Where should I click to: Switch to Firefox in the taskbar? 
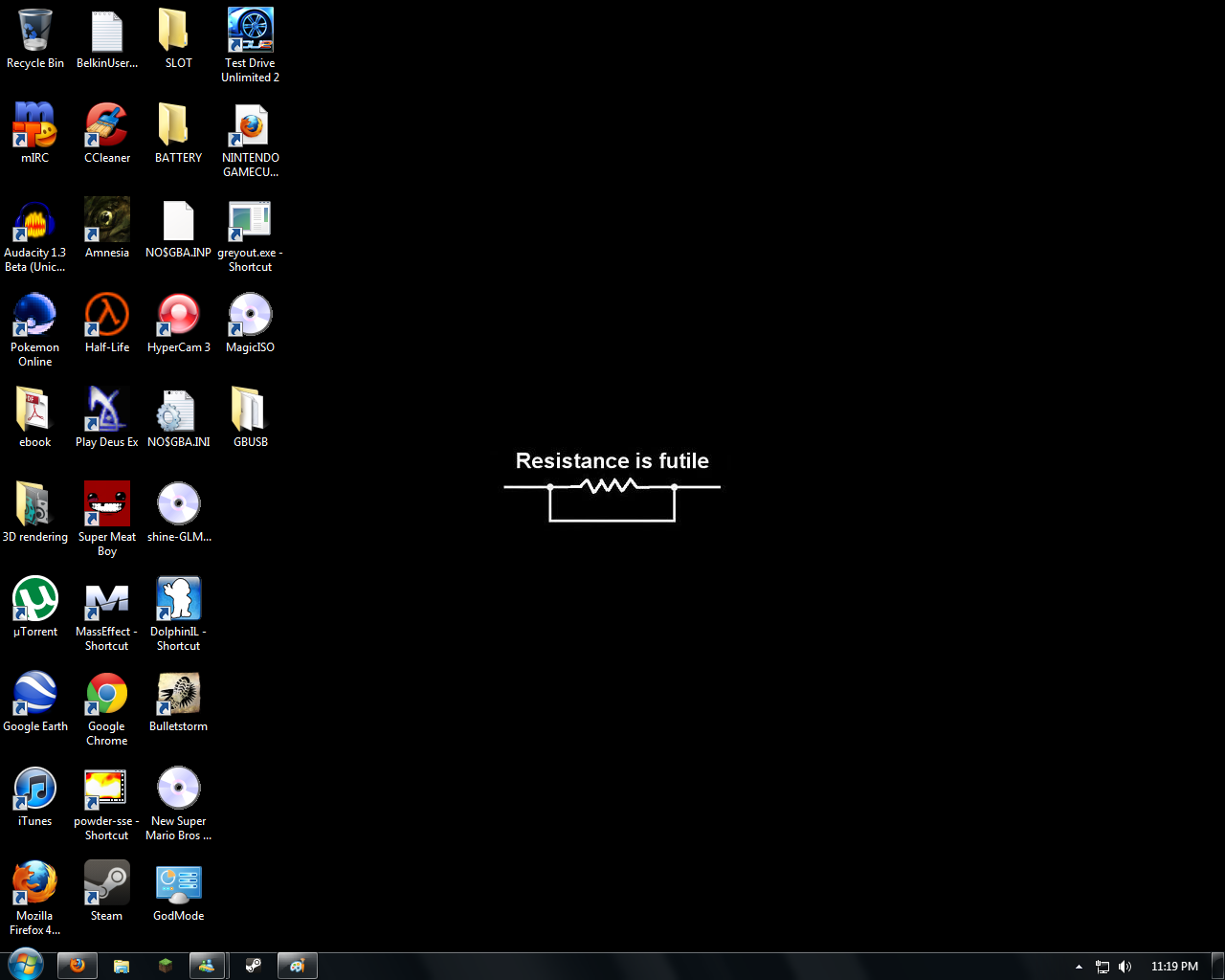(x=78, y=966)
